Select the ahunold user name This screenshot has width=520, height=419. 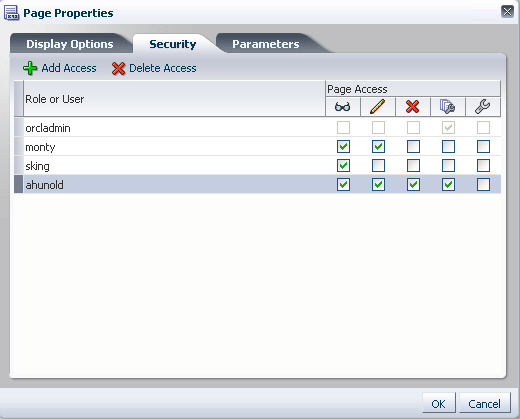[x=44, y=185]
